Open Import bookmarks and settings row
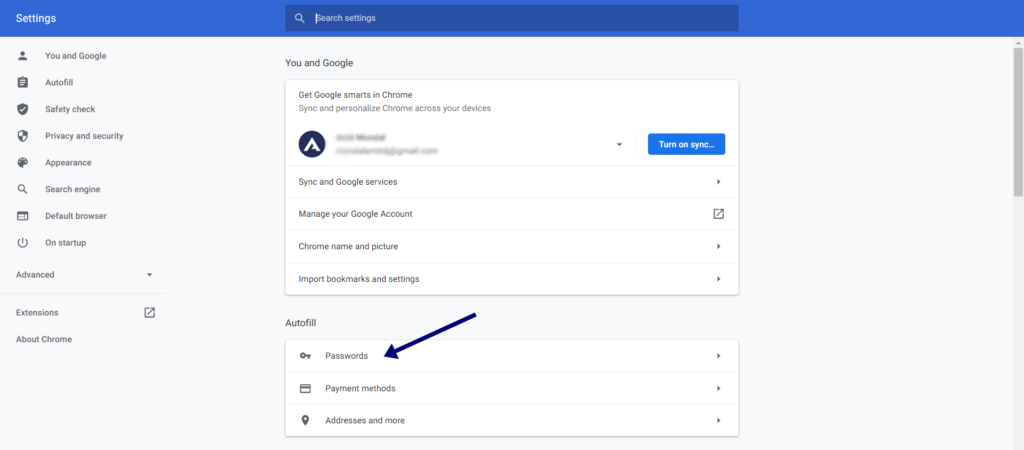The image size is (1024, 450). [x=512, y=279]
